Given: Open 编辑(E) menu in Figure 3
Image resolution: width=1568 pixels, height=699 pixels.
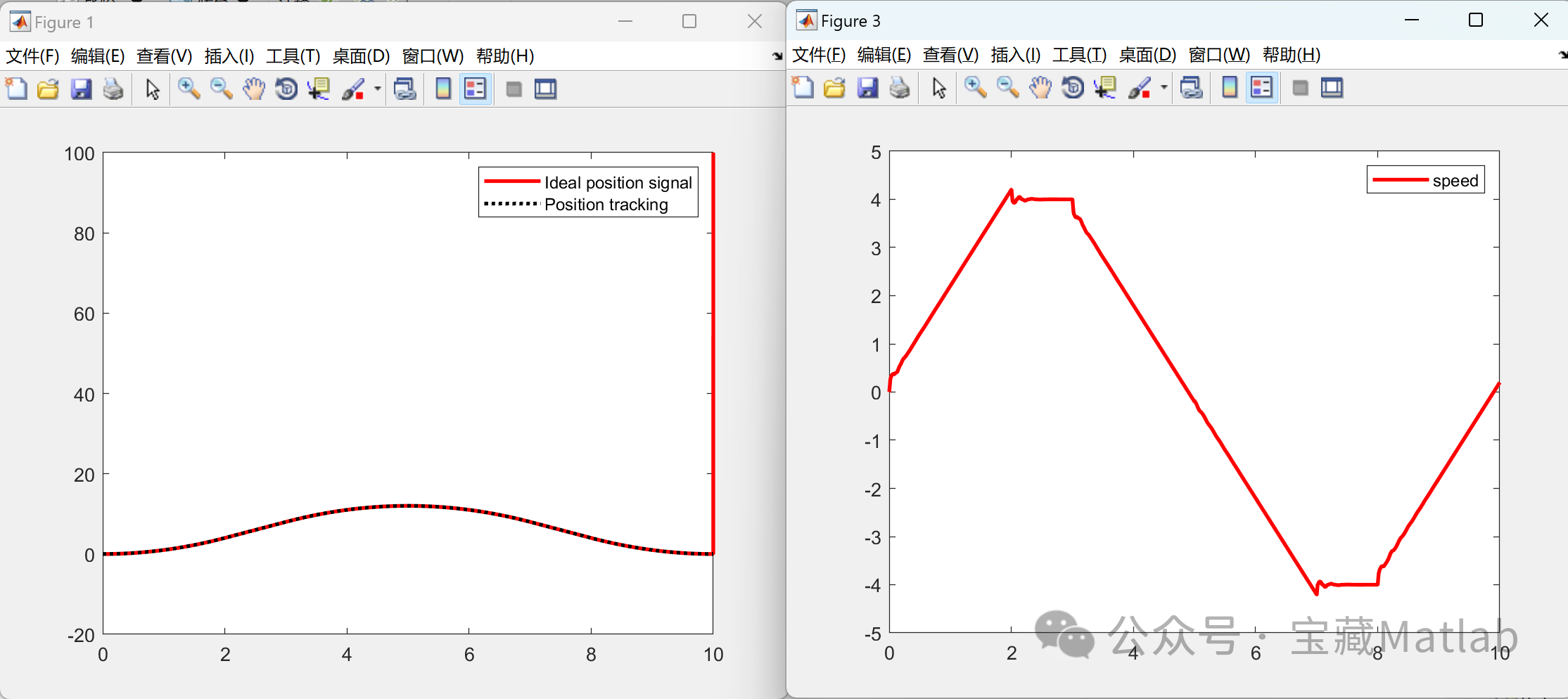Looking at the screenshot, I should (x=884, y=54).
